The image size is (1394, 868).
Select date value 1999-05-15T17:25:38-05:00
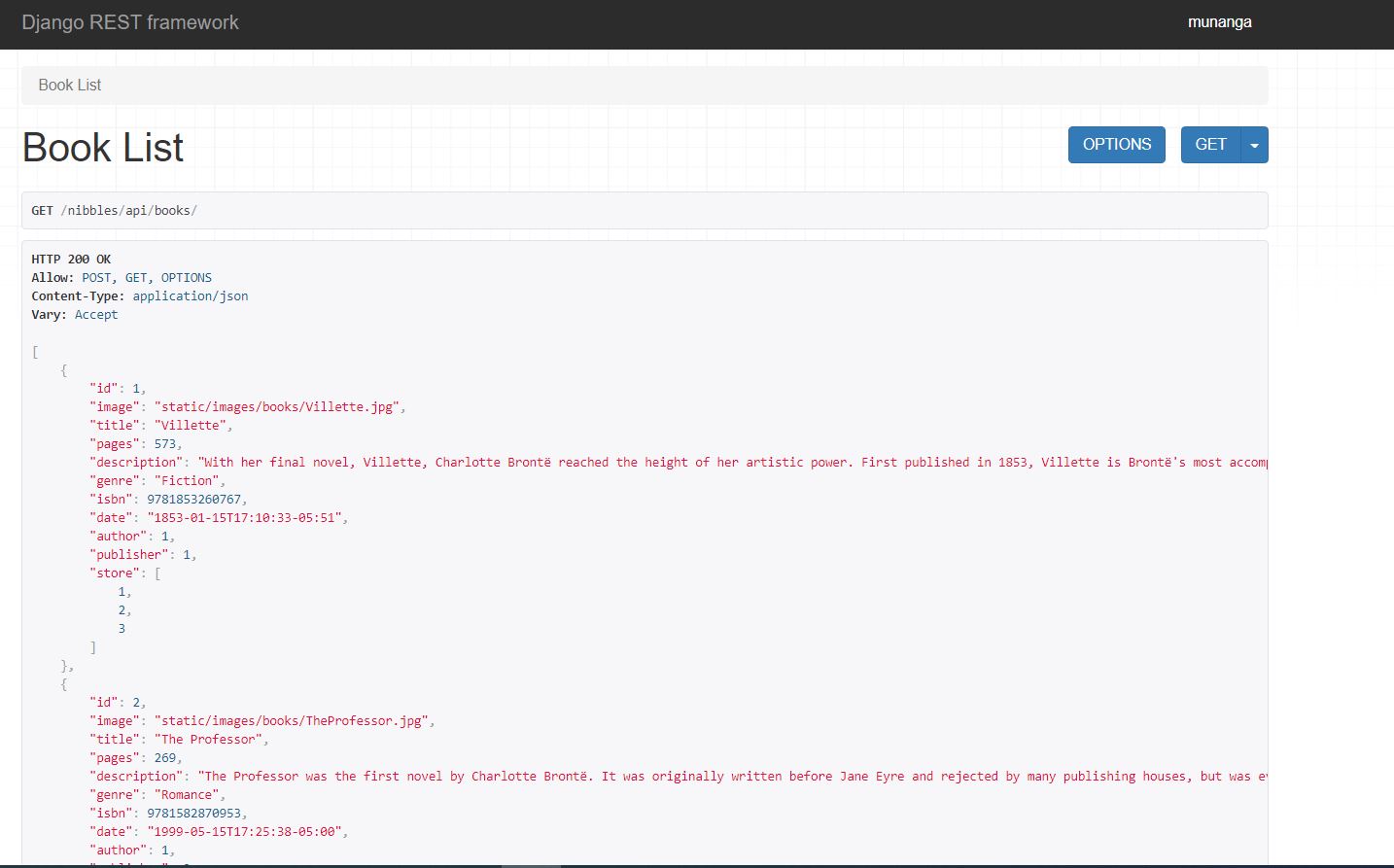coord(244,832)
